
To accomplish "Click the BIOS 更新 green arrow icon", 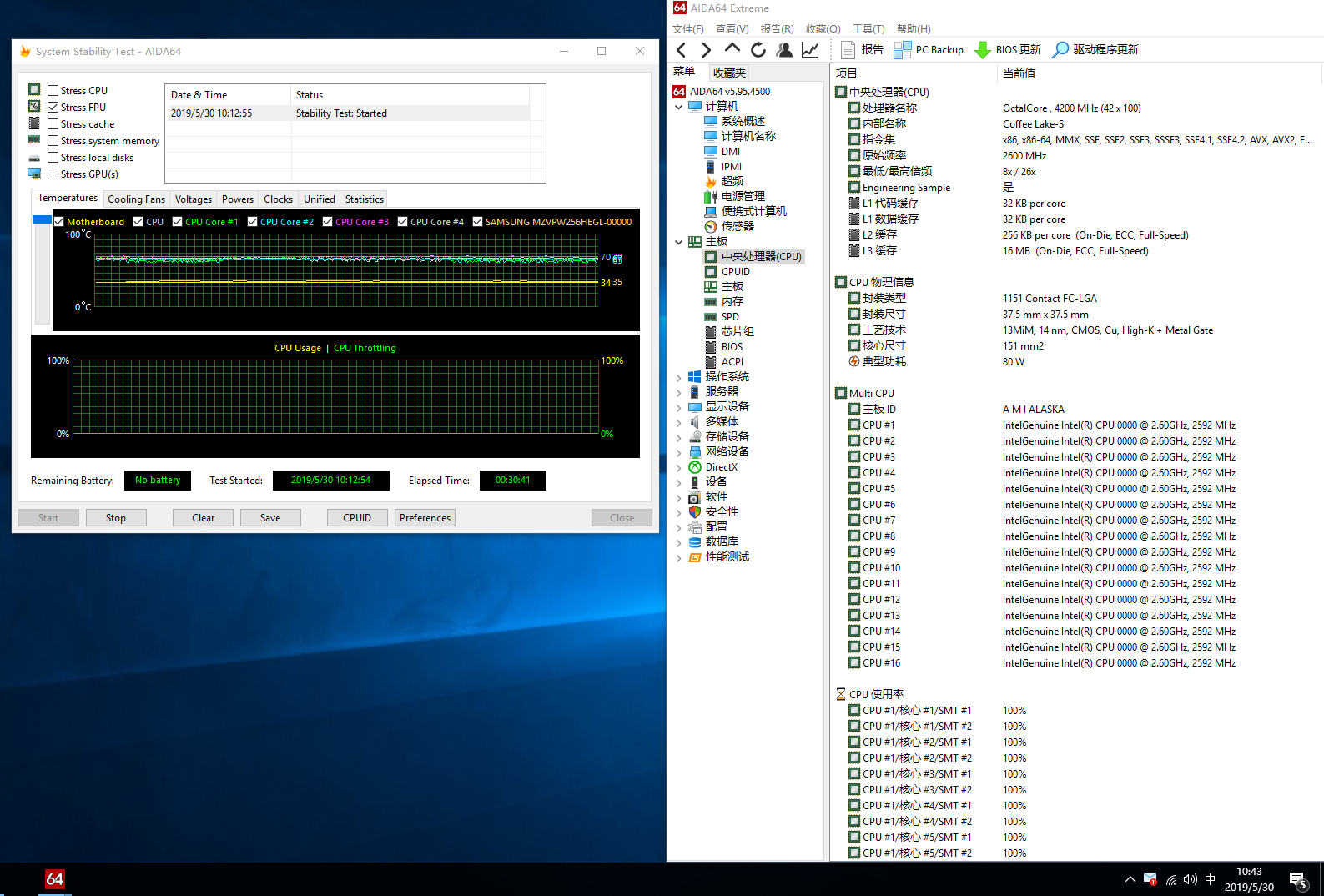I will coord(983,50).
